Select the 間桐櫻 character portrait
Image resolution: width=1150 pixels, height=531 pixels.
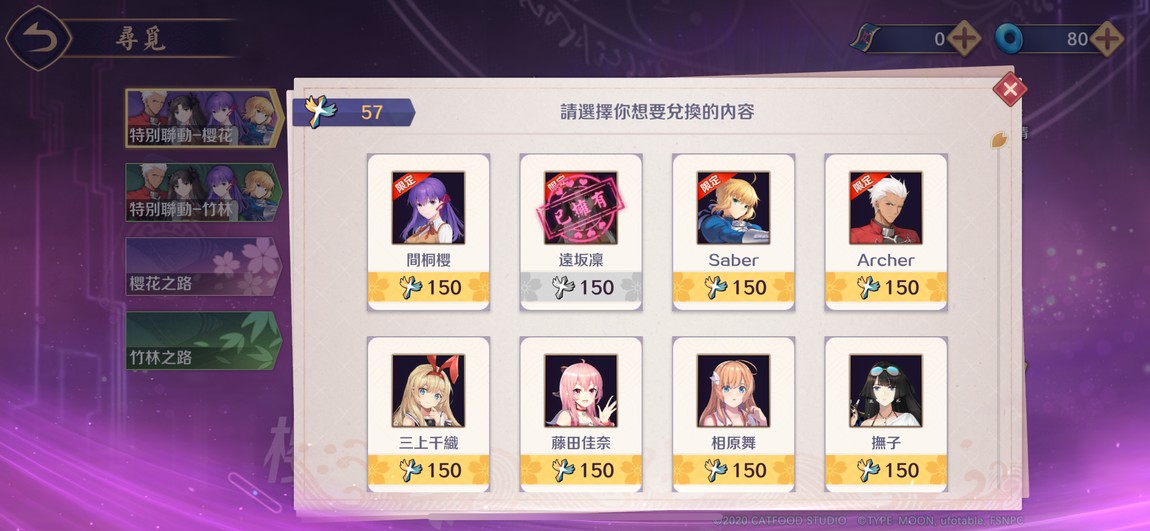coord(428,208)
